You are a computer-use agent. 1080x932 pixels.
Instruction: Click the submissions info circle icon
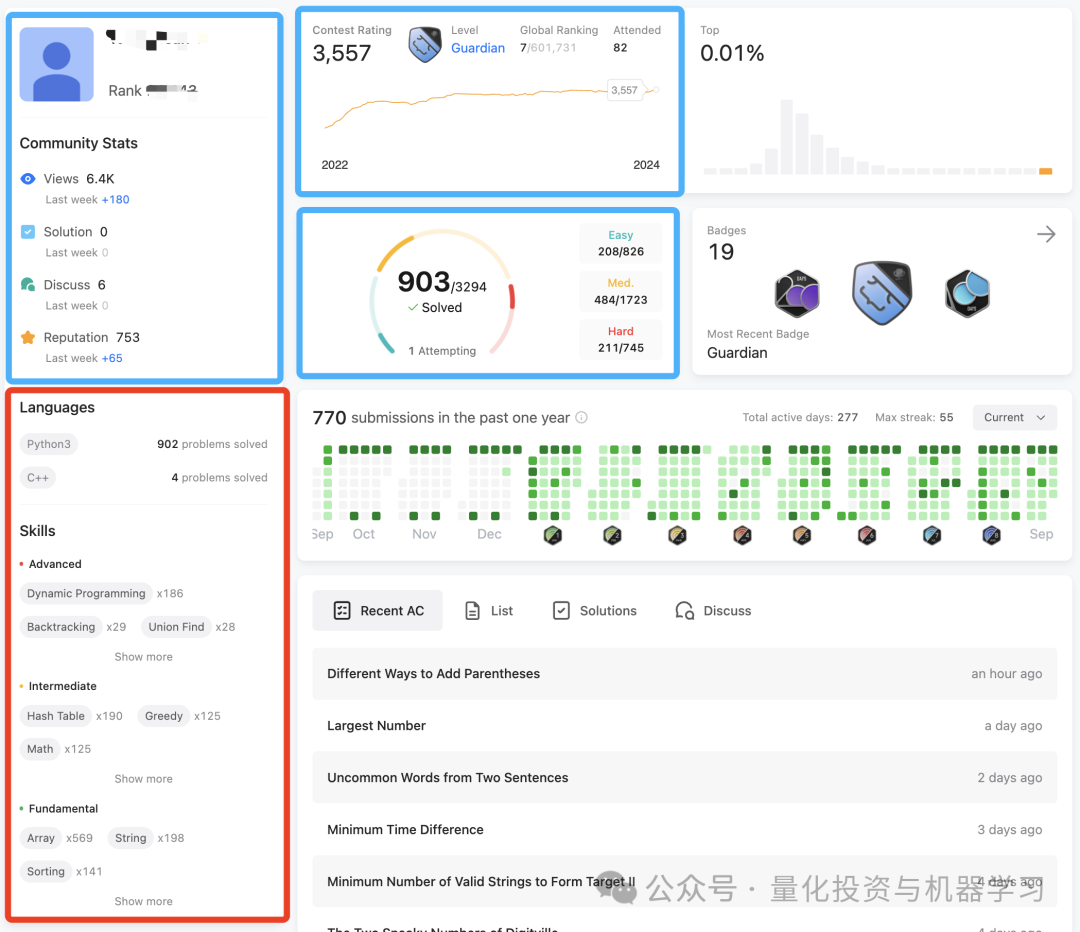581,417
